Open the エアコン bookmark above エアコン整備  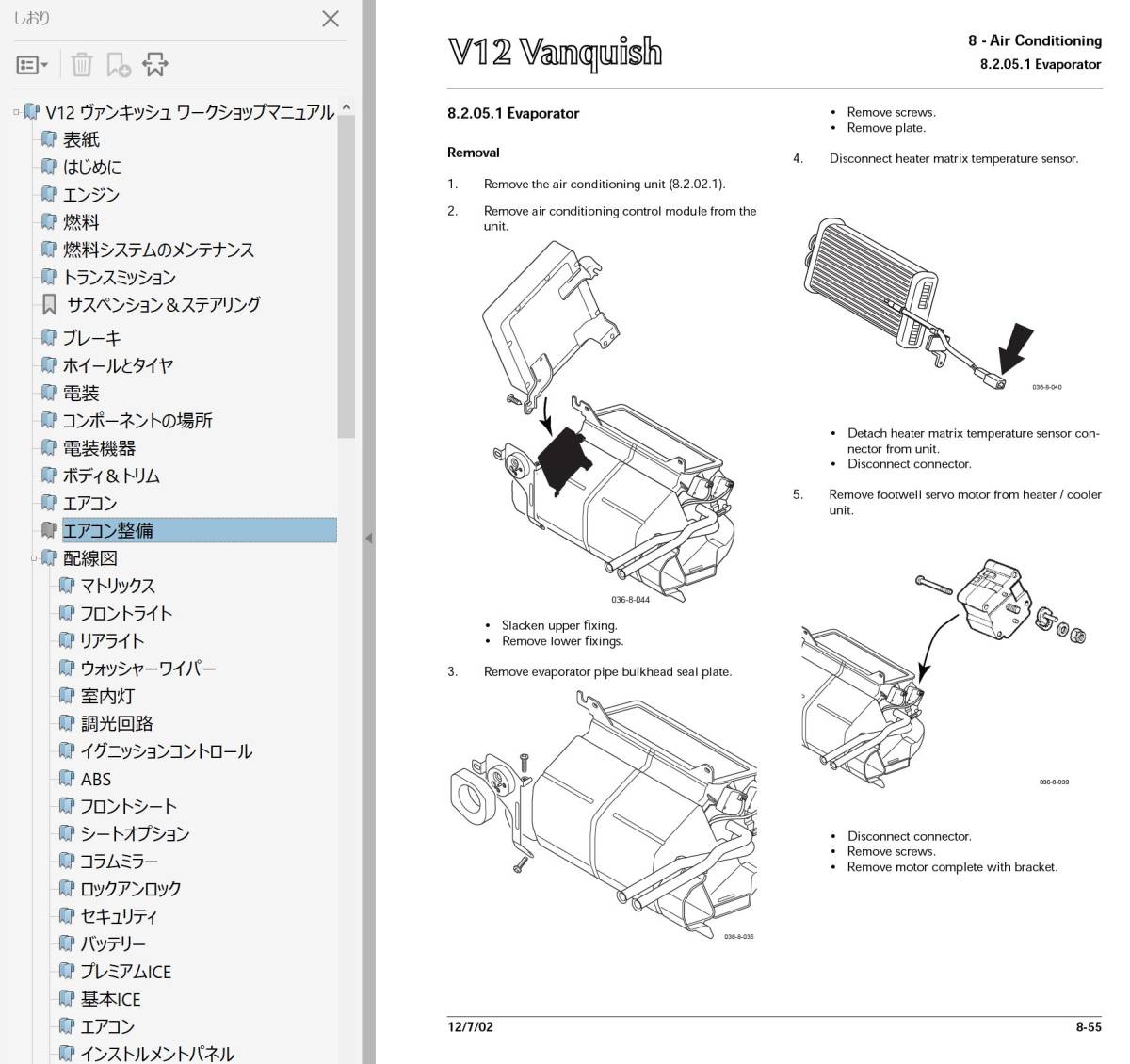[89, 503]
